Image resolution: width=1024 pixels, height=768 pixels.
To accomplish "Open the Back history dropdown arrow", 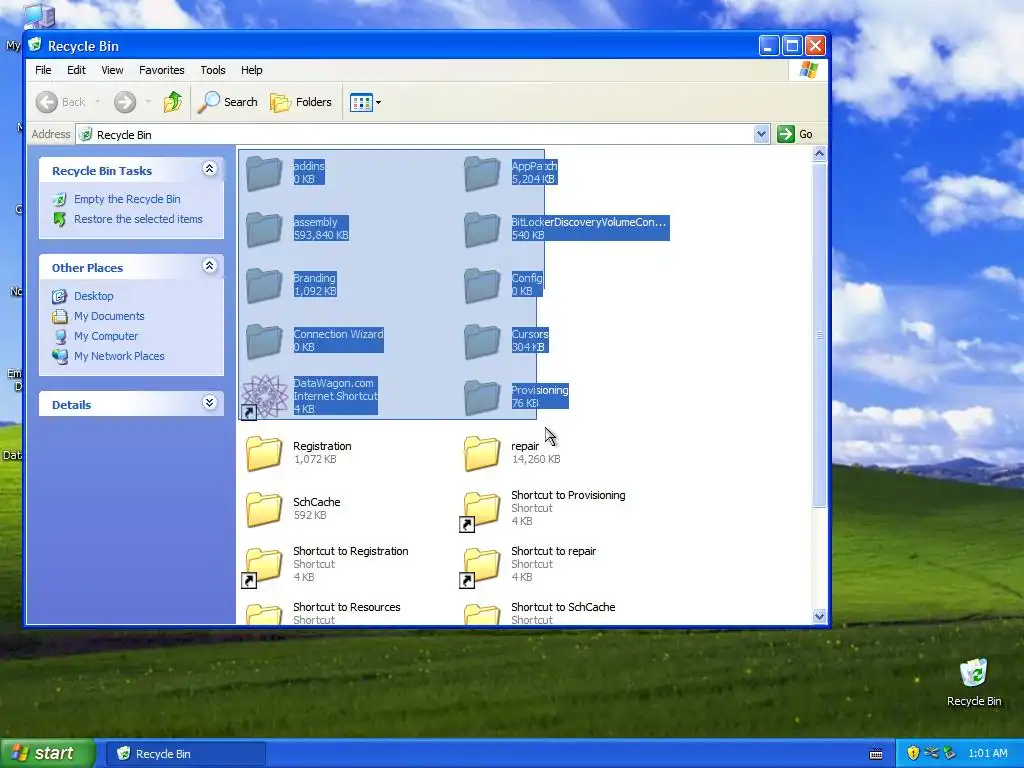I will click(x=98, y=102).
